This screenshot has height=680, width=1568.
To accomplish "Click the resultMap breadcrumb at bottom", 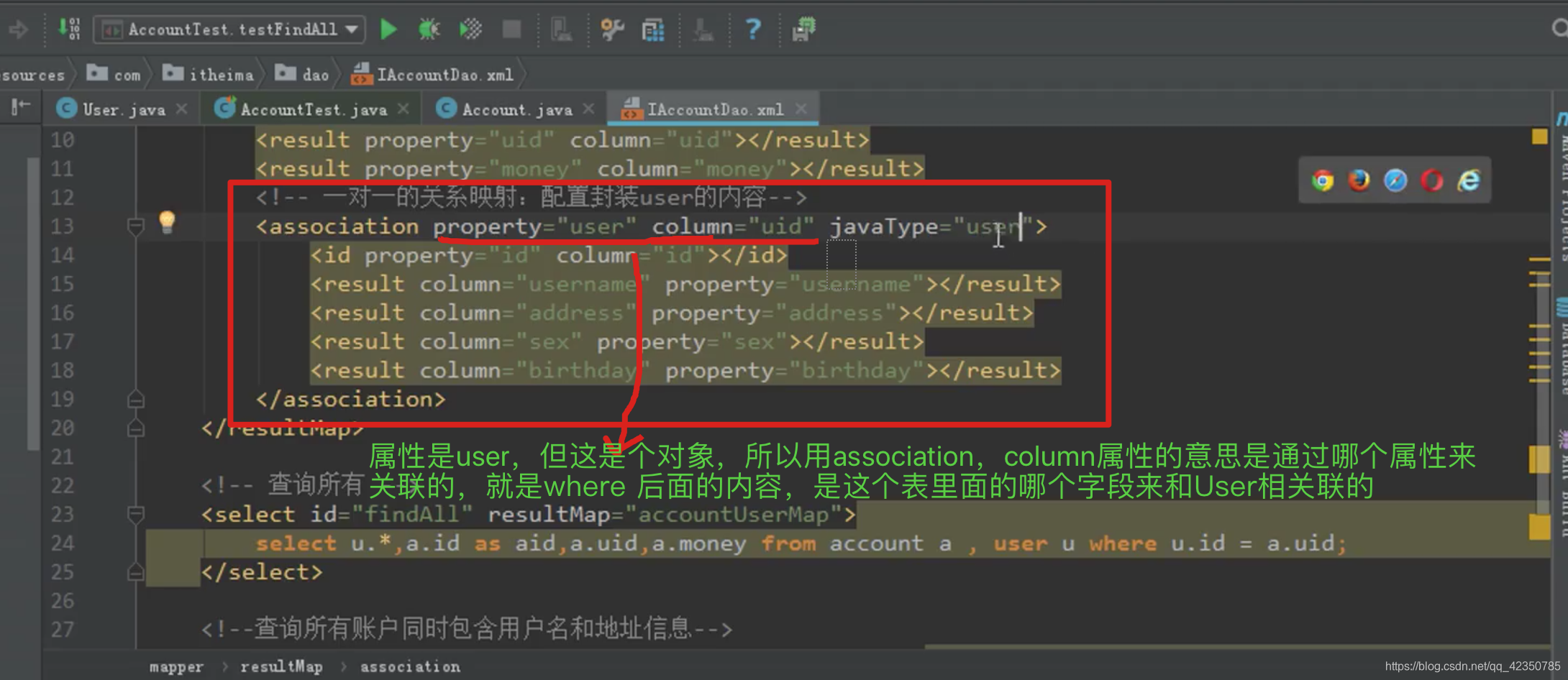I will click(281, 667).
